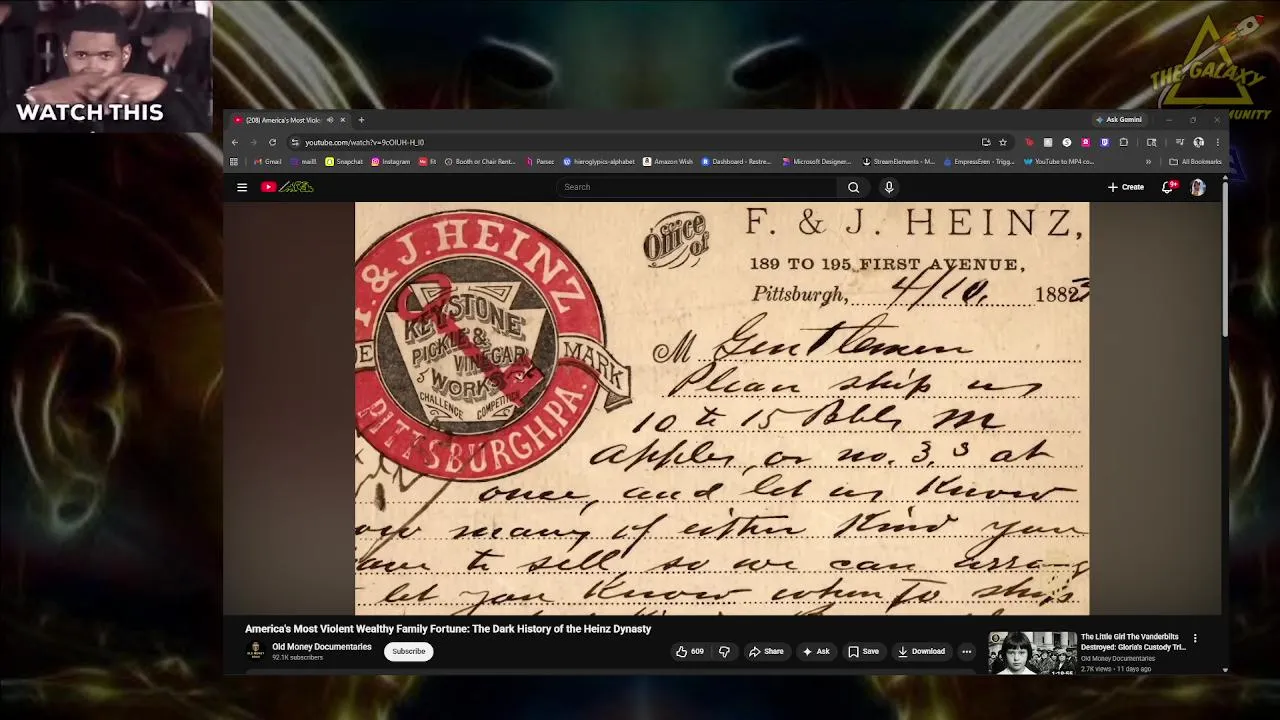Image resolution: width=1280 pixels, height=720 pixels.
Task: Open the apps grid in bookmarks bar
Action: pyautogui.click(x=234, y=161)
